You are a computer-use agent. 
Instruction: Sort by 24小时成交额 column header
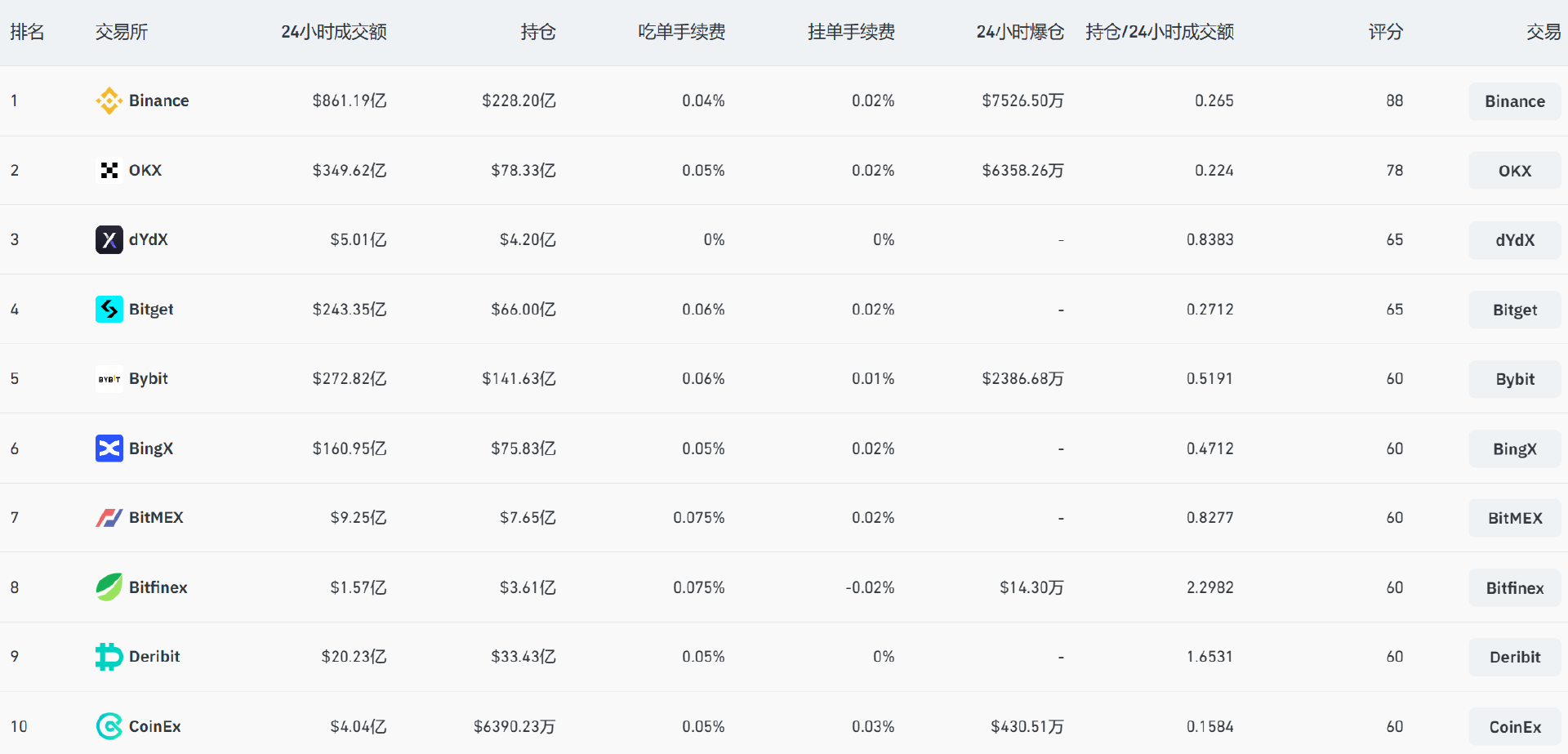tap(333, 32)
